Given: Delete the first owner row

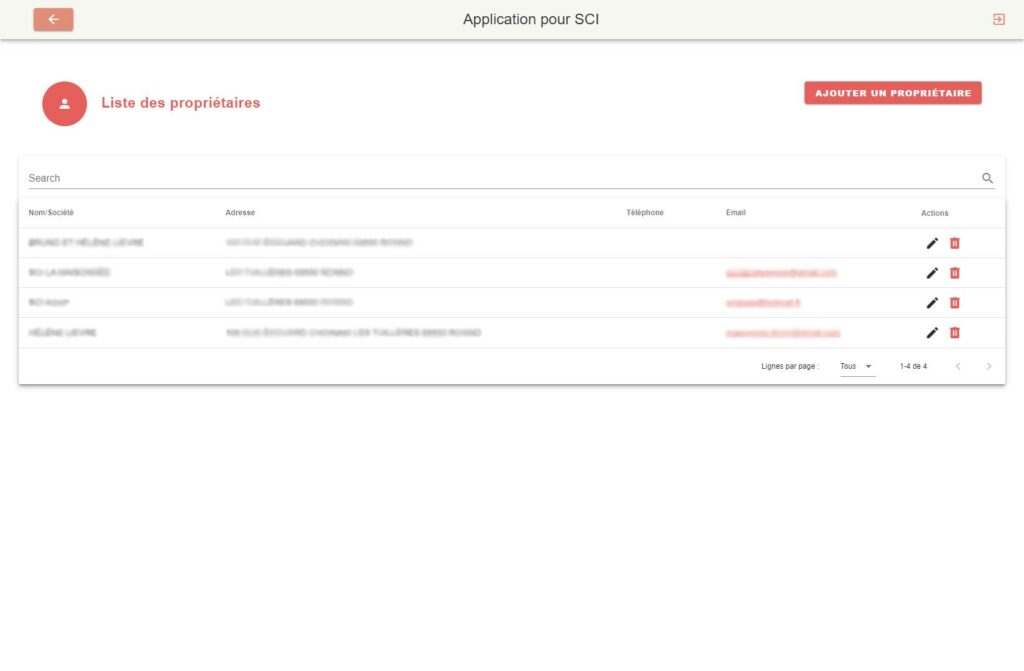Looking at the screenshot, I should pos(954,243).
